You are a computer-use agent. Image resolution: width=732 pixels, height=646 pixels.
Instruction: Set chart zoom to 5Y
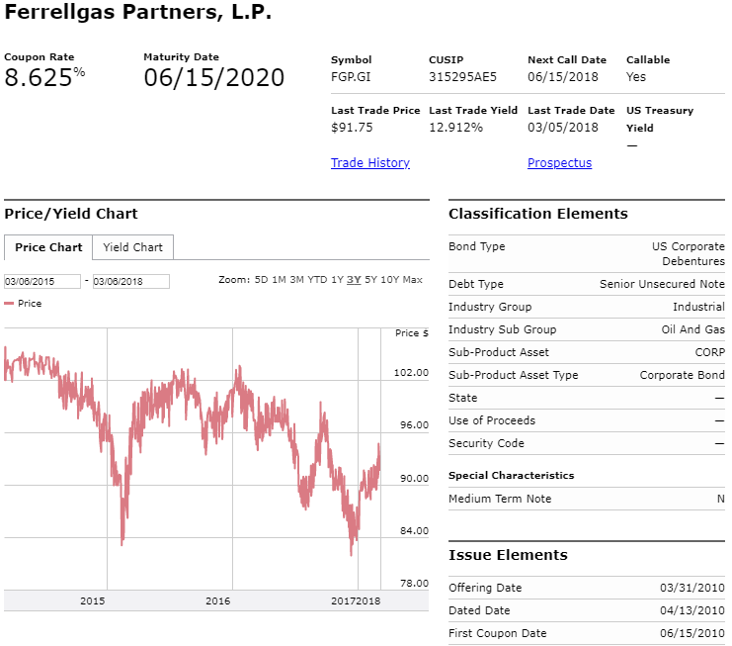click(371, 280)
